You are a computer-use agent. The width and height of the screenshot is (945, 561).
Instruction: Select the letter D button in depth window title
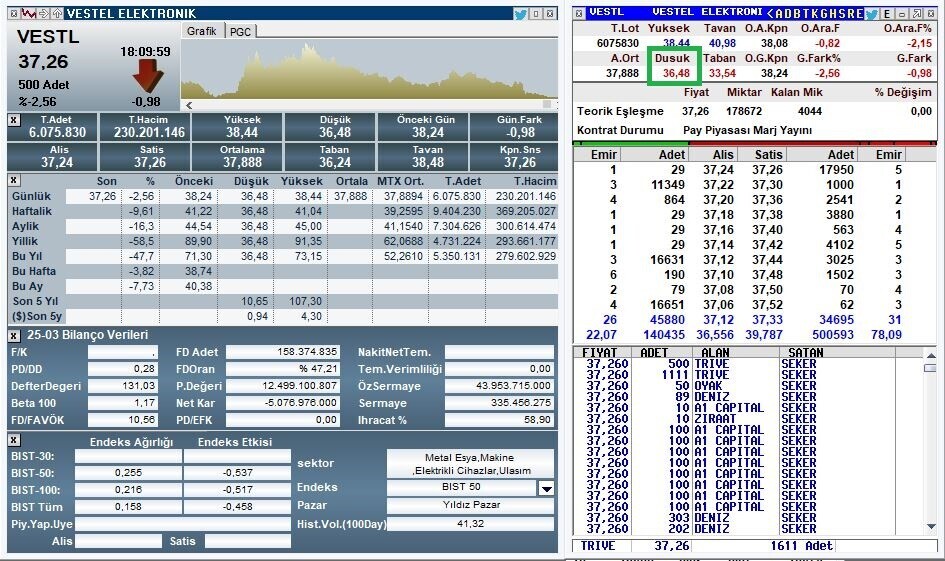click(790, 13)
